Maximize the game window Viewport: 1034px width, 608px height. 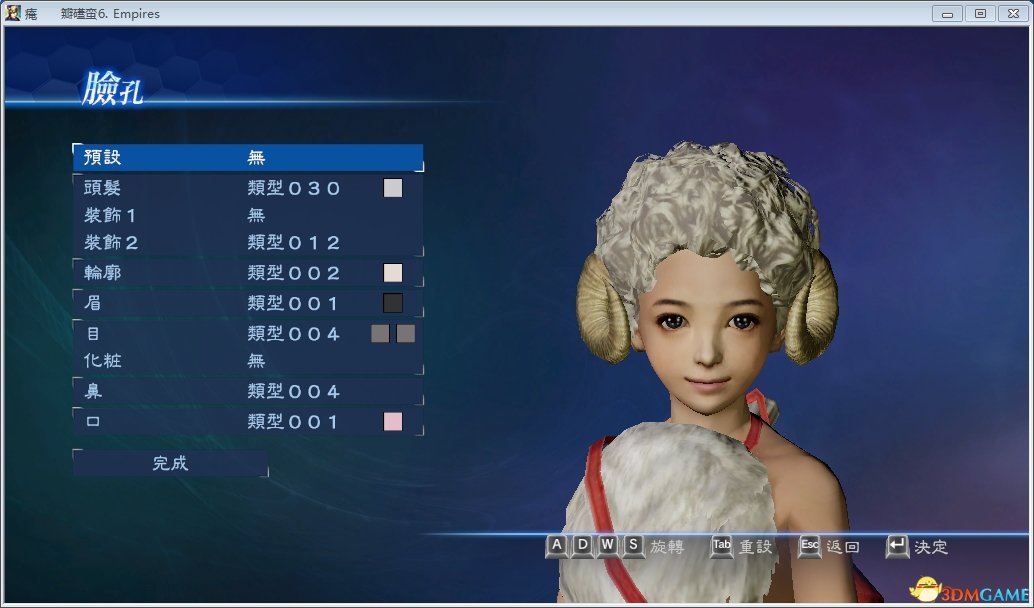(x=981, y=13)
